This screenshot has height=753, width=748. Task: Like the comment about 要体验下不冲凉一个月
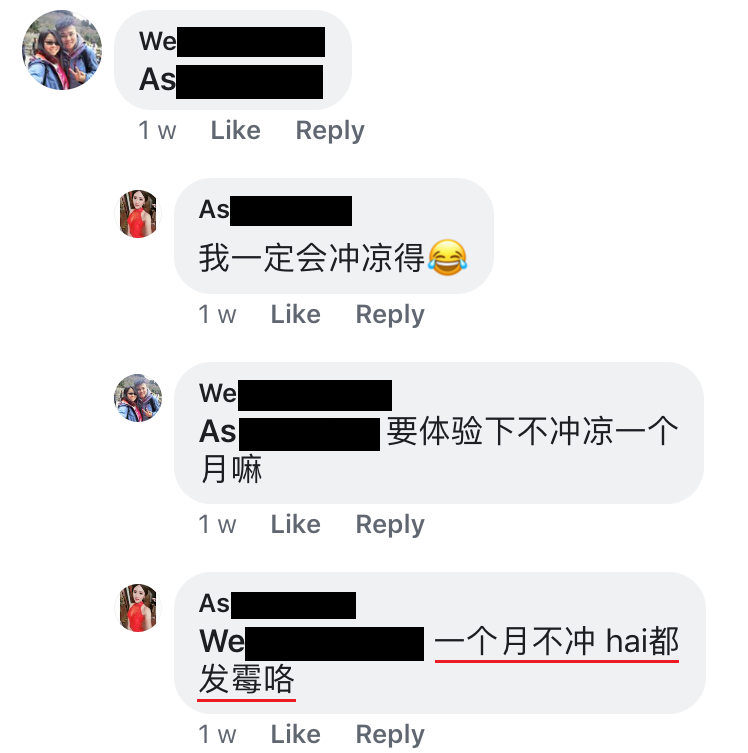click(296, 524)
